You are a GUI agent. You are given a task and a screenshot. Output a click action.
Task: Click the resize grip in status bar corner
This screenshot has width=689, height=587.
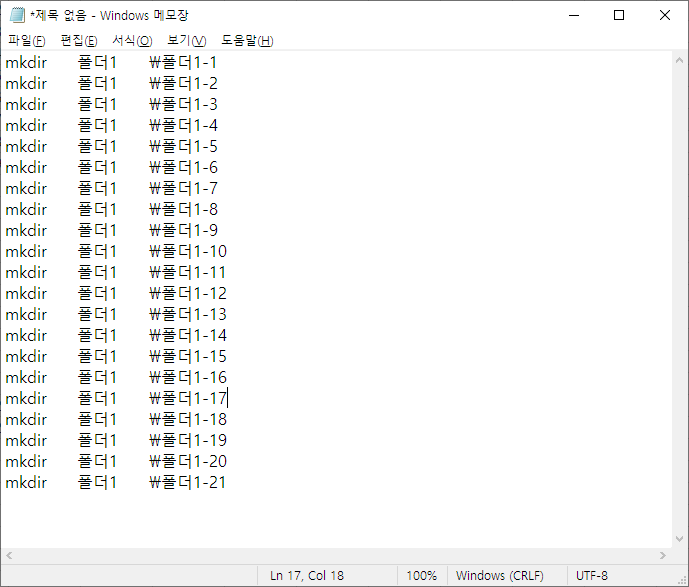pyautogui.click(x=682, y=580)
